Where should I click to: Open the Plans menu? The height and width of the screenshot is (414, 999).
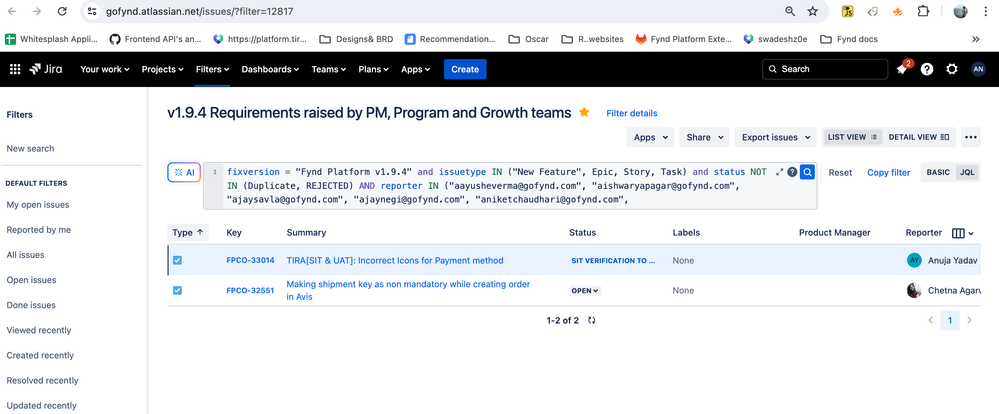[x=375, y=69]
